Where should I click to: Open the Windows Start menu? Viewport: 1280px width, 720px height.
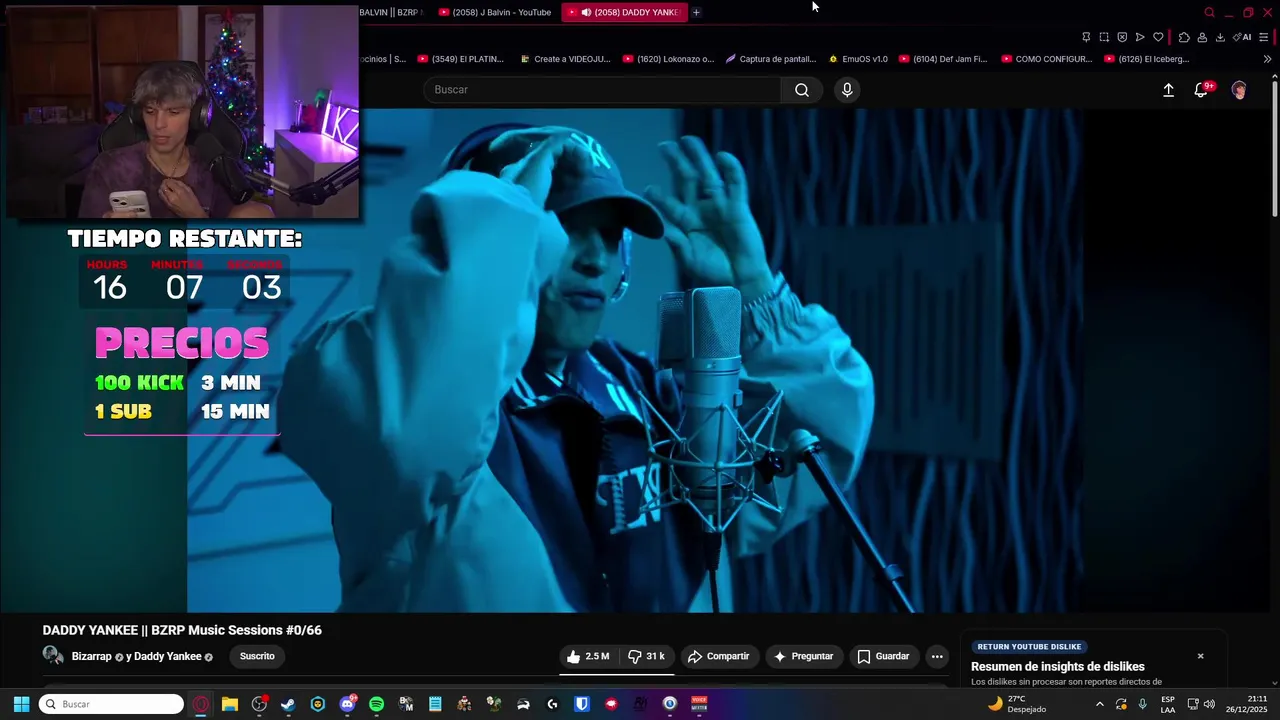[21, 704]
